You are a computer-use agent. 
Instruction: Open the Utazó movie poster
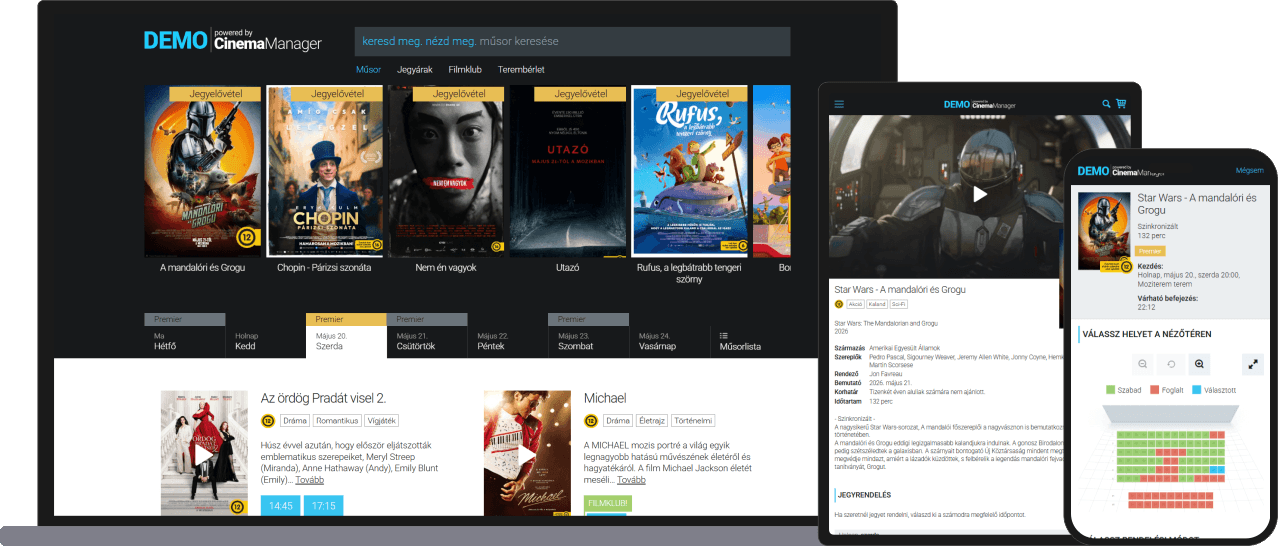[x=568, y=171]
